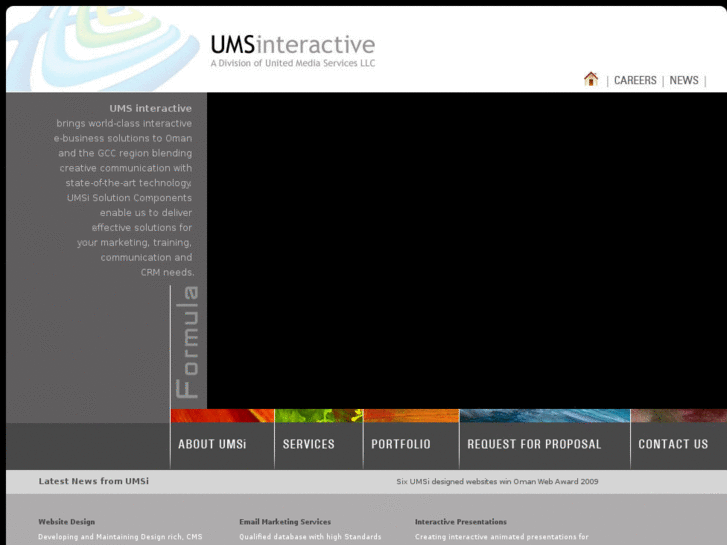
Task: Click the 'A Division of United Media Services LLC' tagline
Action: [x=293, y=63]
